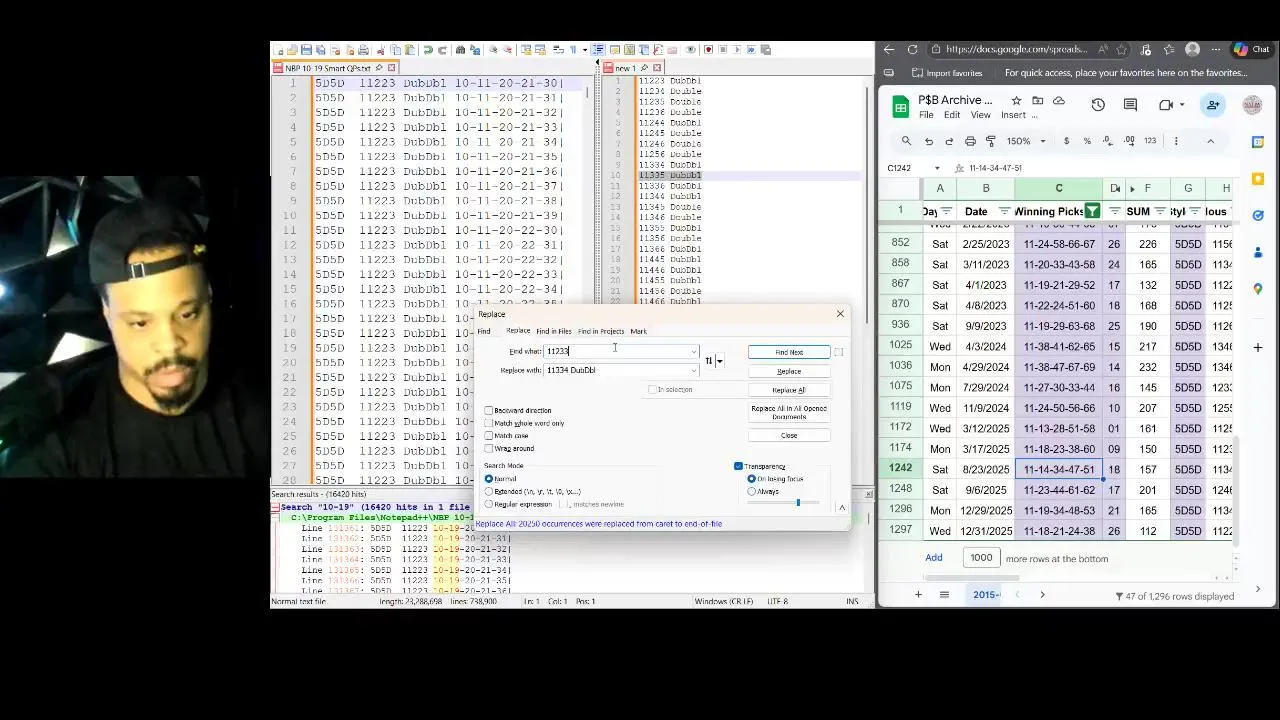Click the red record macro icon
The width and height of the screenshot is (1280, 720).
point(708,50)
